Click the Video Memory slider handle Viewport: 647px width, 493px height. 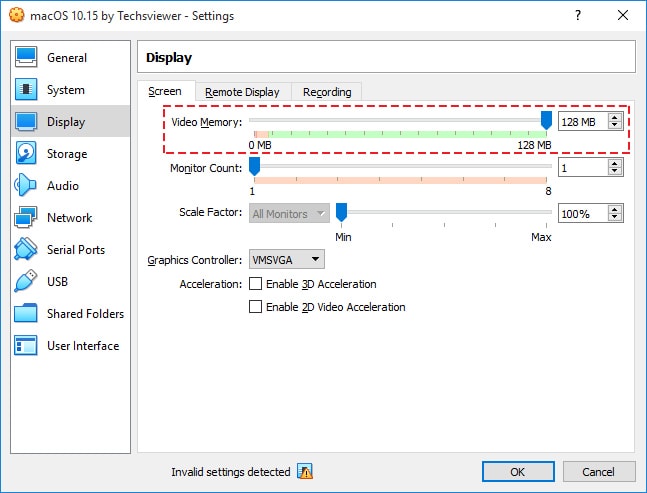(x=546, y=120)
